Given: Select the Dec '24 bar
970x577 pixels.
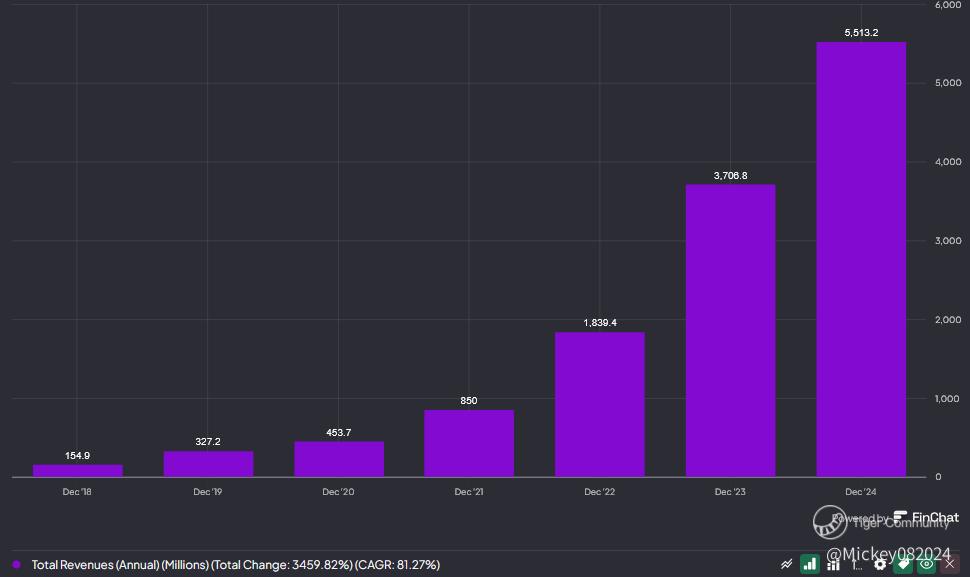Looking at the screenshot, I should (x=861, y=260).
